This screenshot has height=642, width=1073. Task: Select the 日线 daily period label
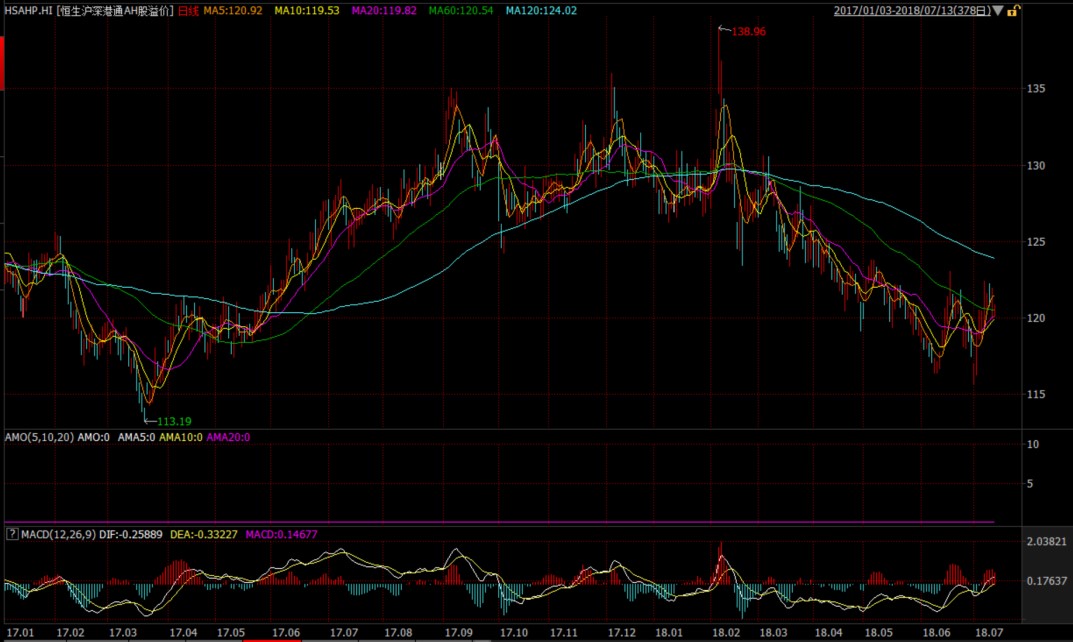point(187,10)
